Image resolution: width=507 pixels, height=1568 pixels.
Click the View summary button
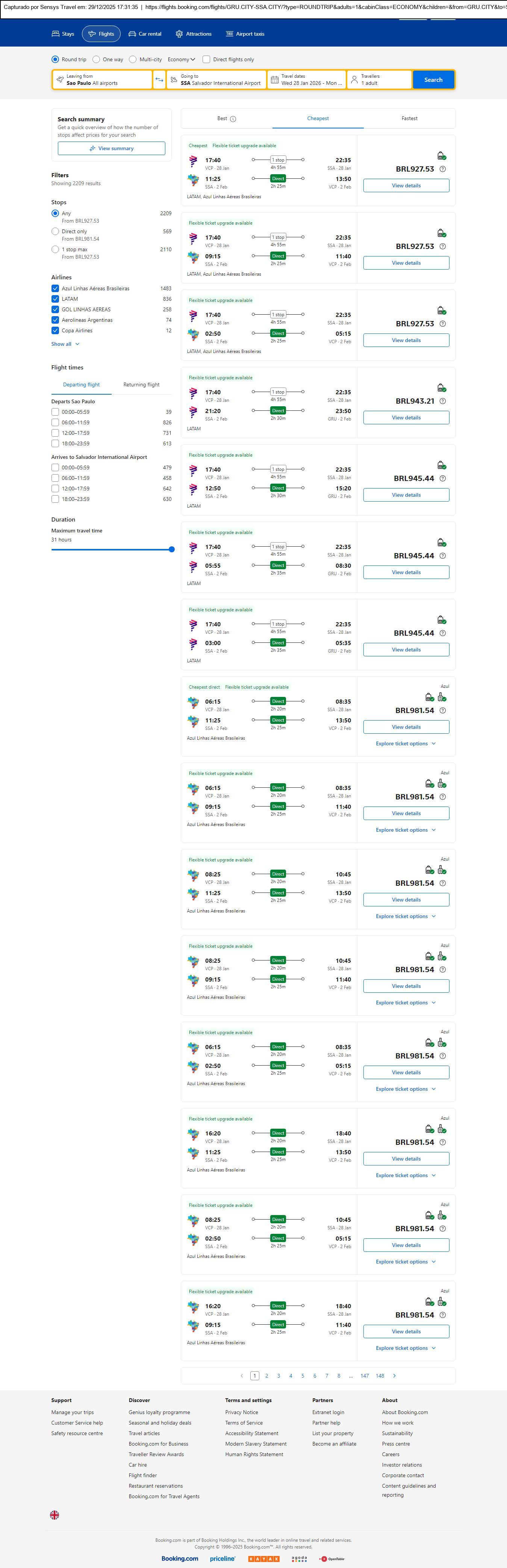tap(112, 149)
